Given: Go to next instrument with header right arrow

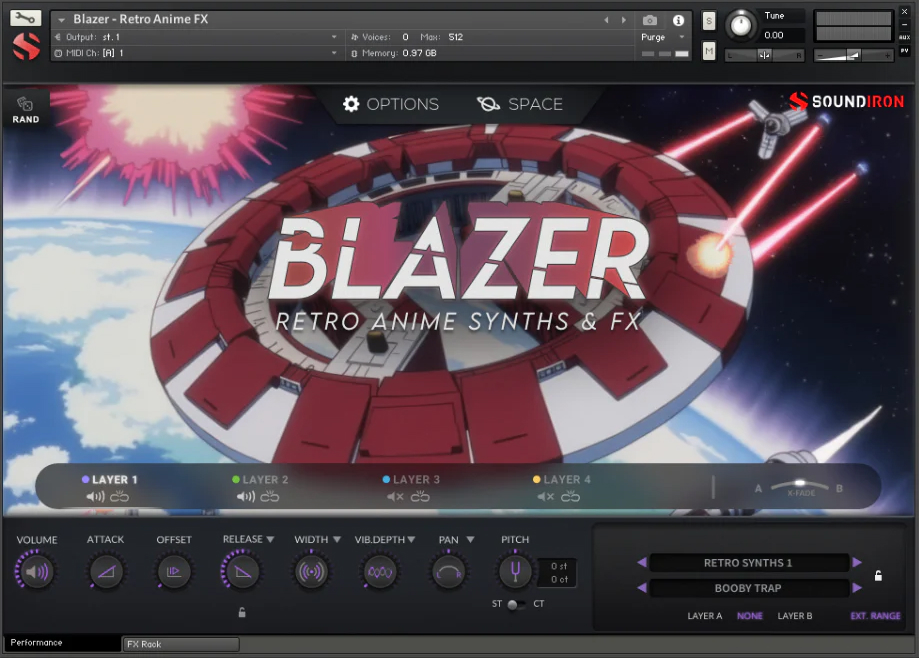Looking at the screenshot, I should click(x=624, y=21).
